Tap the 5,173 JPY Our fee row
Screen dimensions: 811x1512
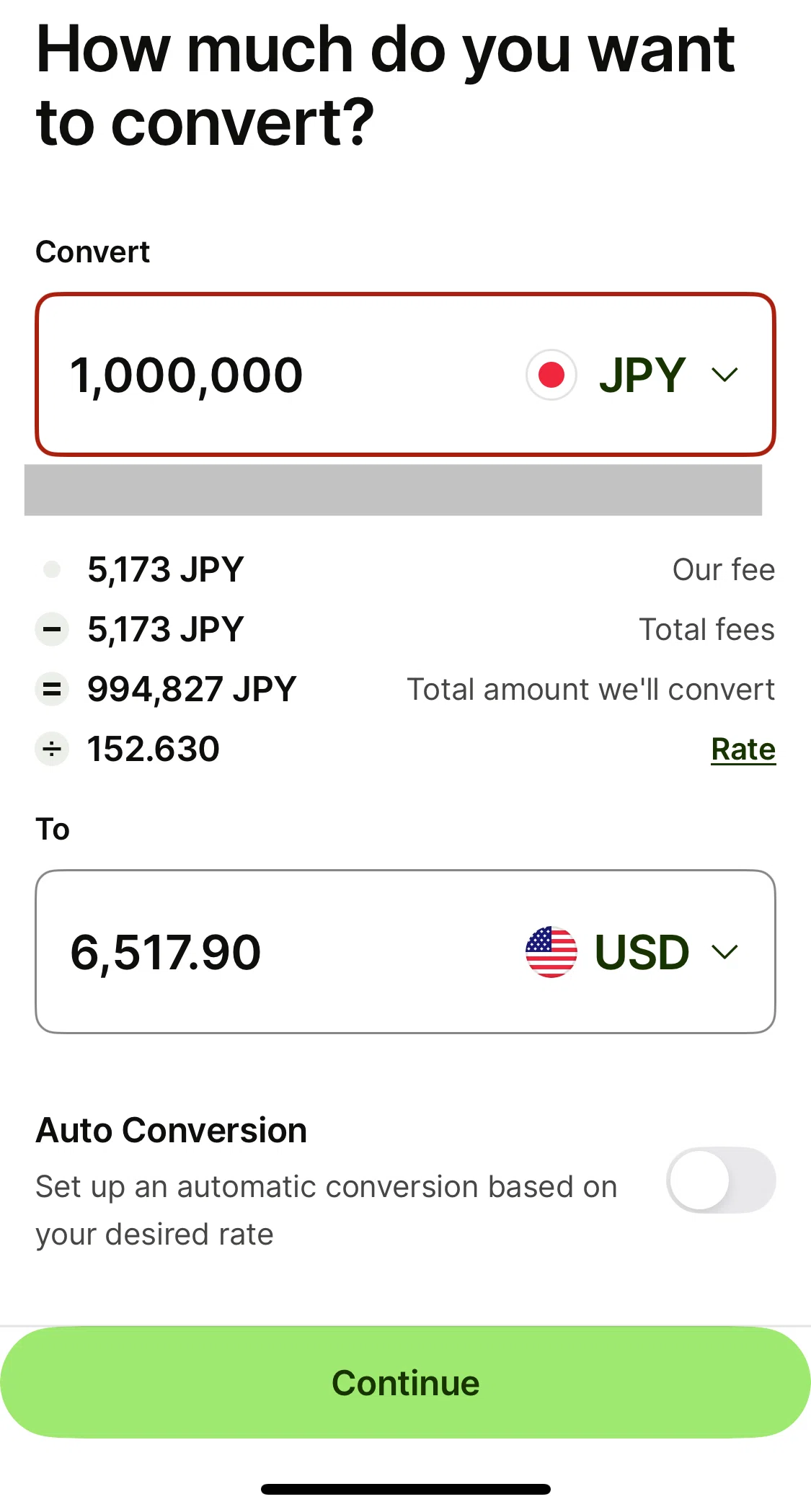pyautogui.click(x=405, y=569)
